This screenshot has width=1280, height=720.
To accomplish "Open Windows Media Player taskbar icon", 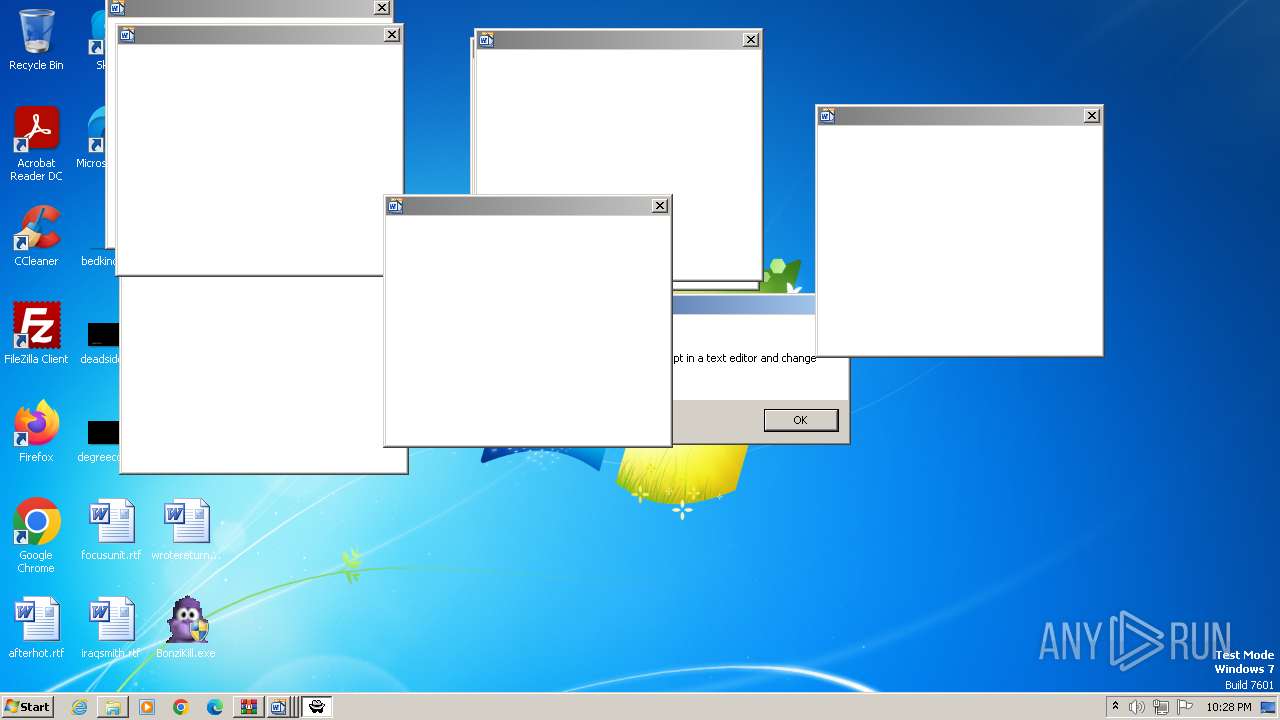I will tap(147, 707).
